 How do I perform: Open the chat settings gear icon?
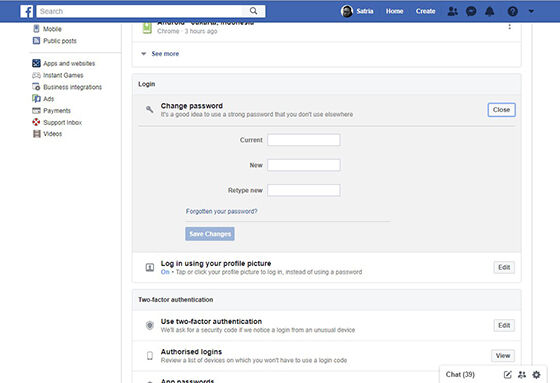pyautogui.click(x=536, y=375)
